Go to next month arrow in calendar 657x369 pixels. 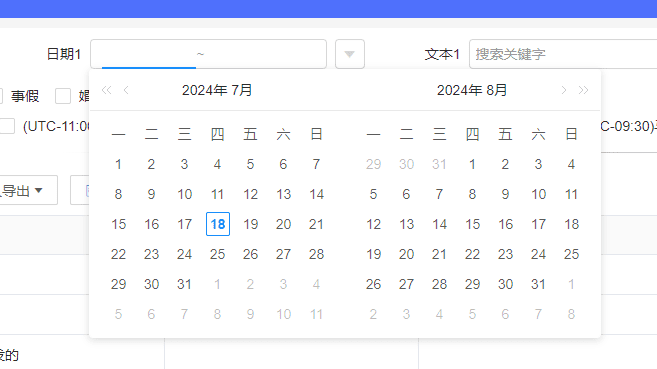tap(564, 90)
